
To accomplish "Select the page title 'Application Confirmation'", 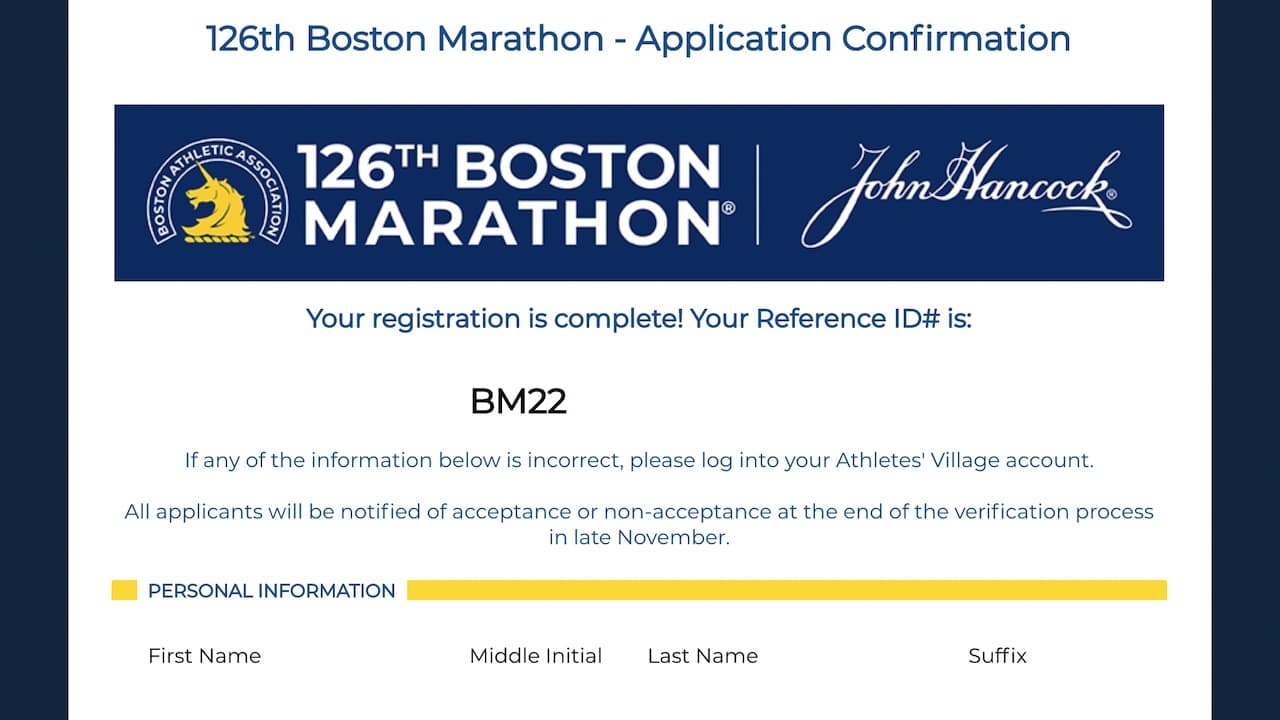I will (x=853, y=38).
